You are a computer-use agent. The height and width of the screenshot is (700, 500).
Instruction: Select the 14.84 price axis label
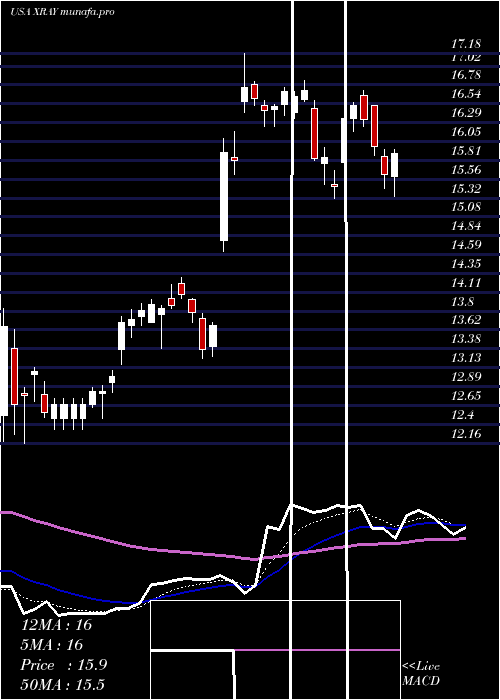(466, 225)
